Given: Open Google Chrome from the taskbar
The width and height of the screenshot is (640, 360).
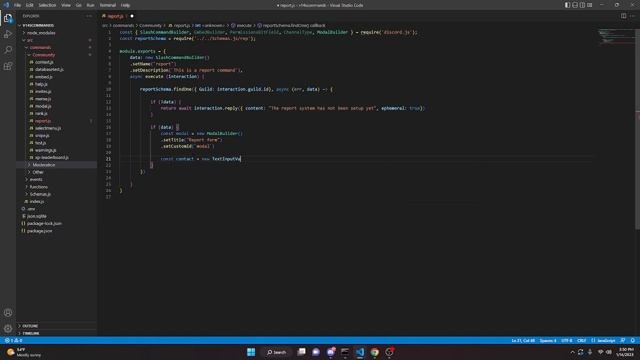Looking at the screenshot, I should pos(375,352).
